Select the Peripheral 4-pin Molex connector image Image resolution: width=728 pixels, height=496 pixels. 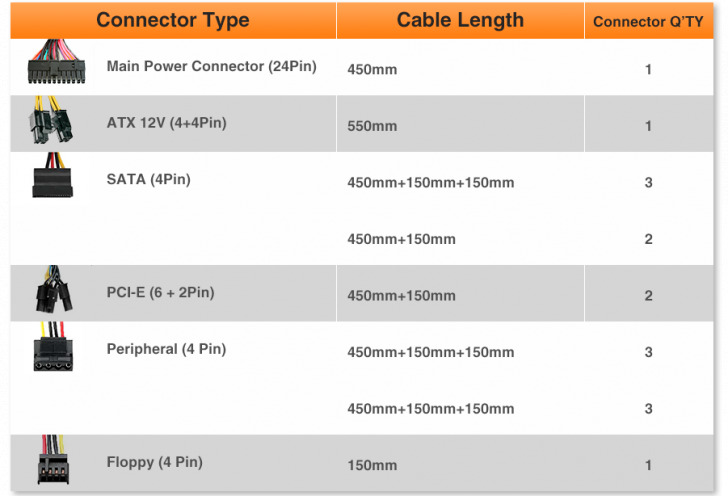point(52,348)
